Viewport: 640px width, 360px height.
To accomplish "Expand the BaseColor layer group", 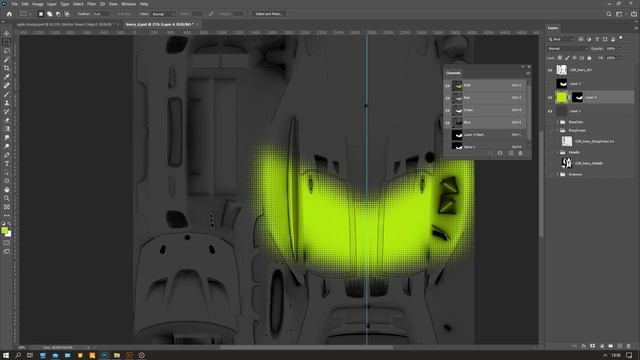I will click(x=557, y=122).
